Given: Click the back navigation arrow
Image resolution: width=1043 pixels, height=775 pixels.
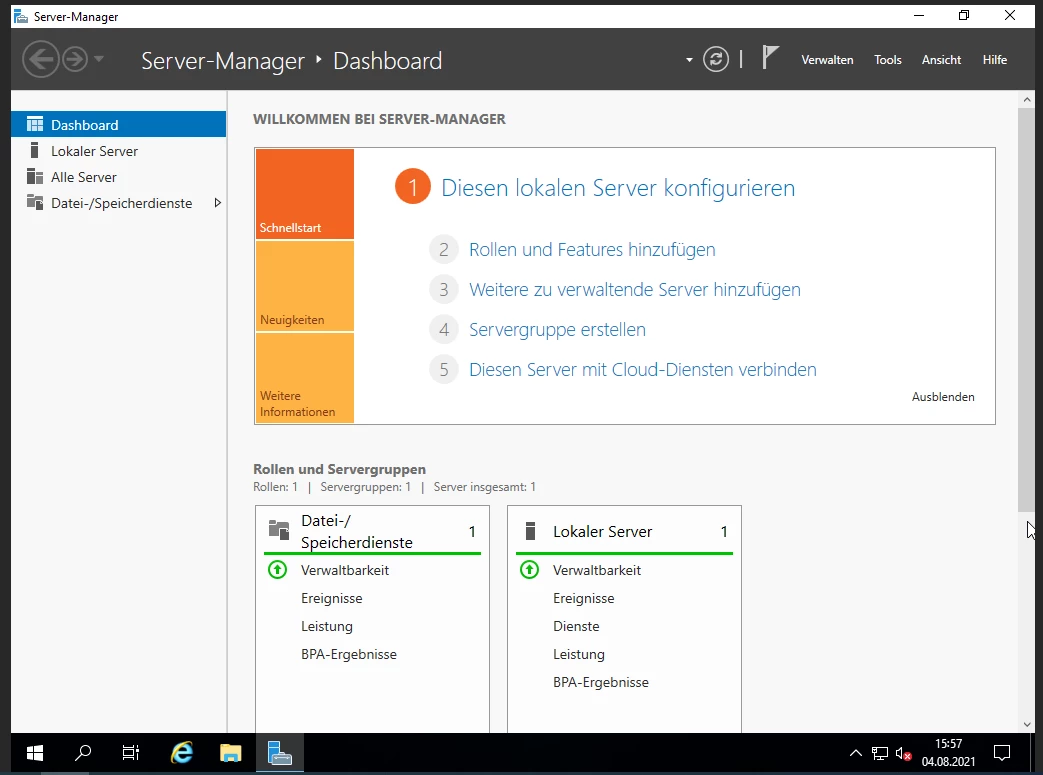Looking at the screenshot, I should click(40, 60).
